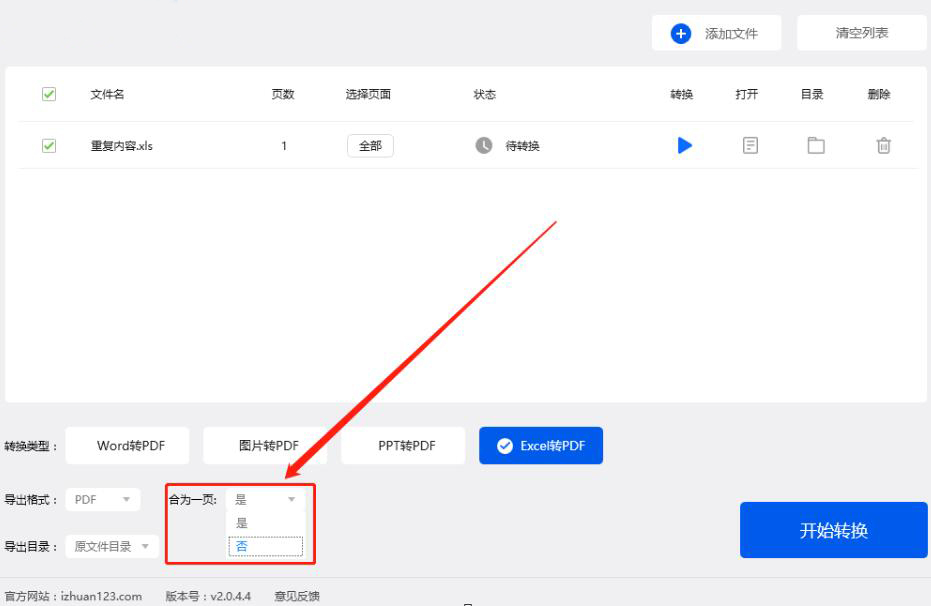Click the 文件名 column header
Image resolution: width=931 pixels, height=606 pixels.
click(107, 94)
